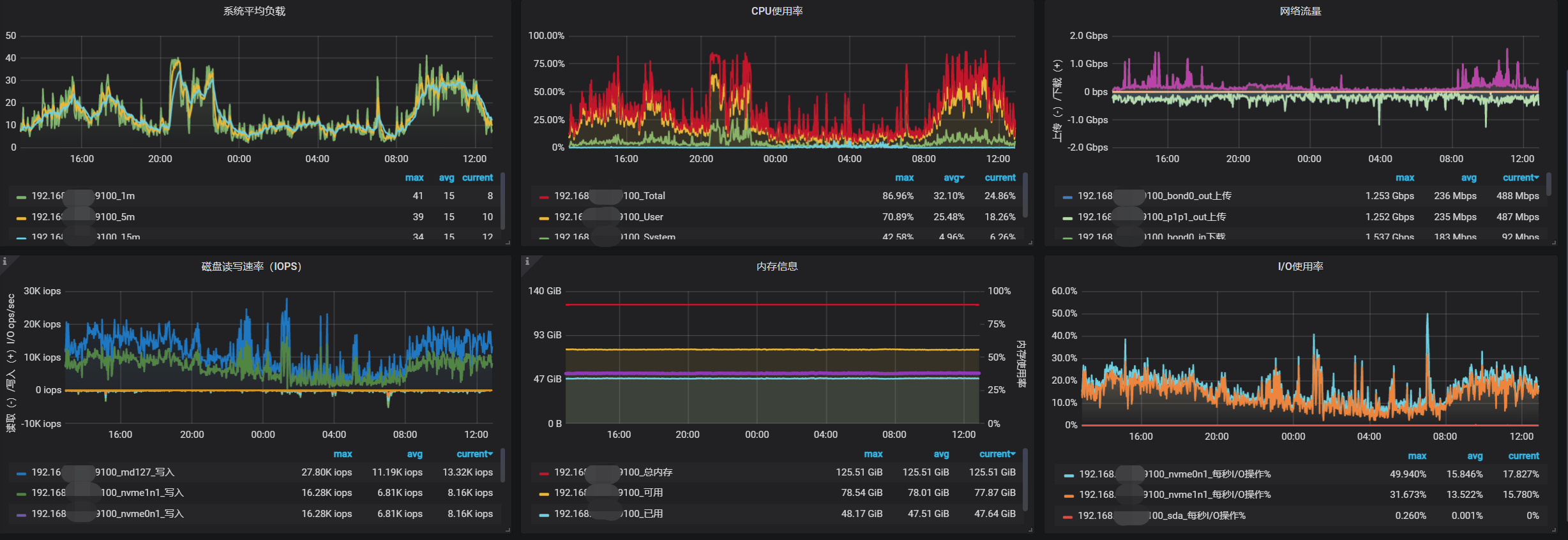Click the resize handle of the disk IOPS panel

click(508, 530)
